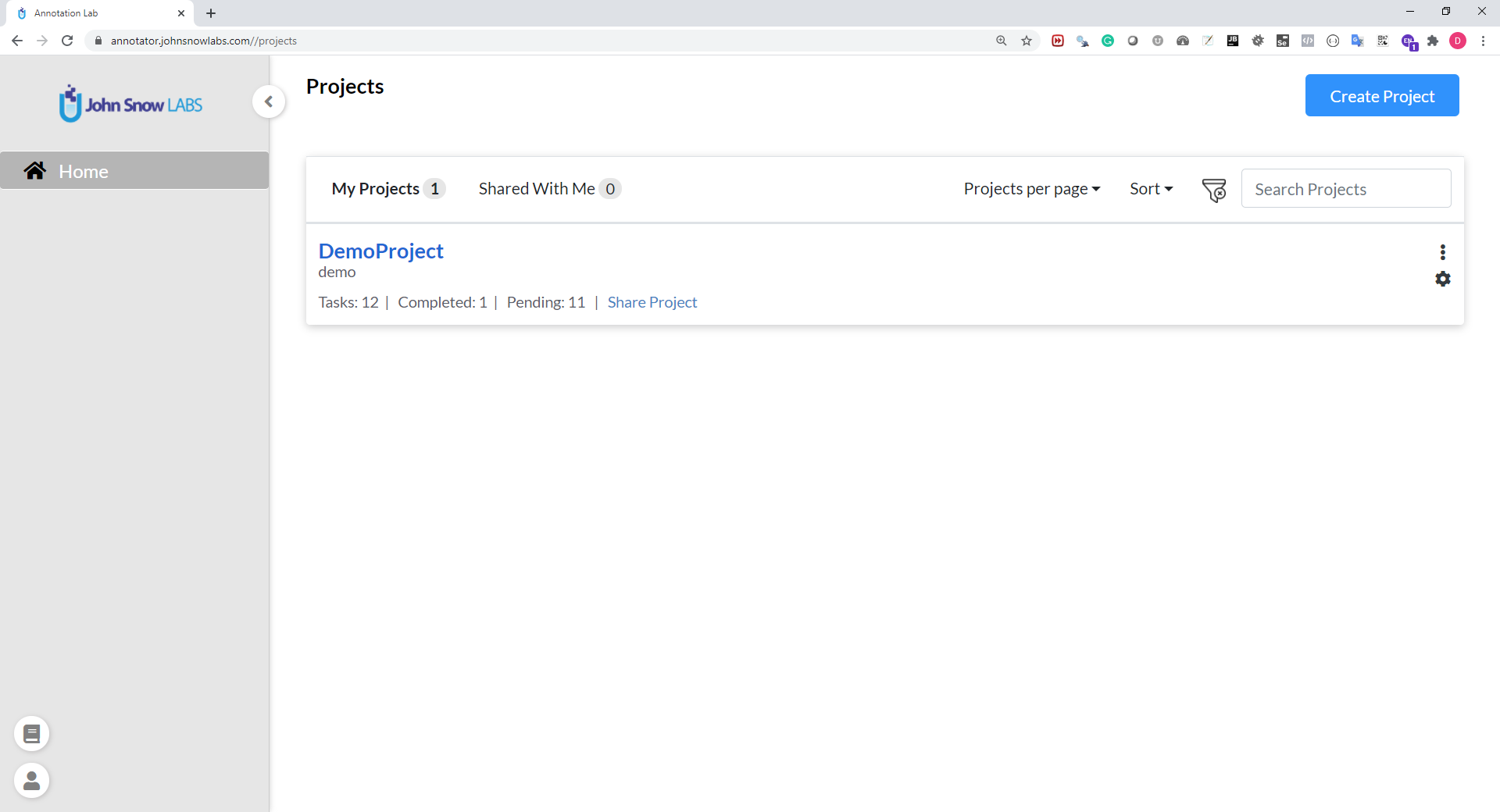This screenshot has height=812, width=1500.
Task: Collapse the sidebar with the chevron button
Action: pyautogui.click(x=268, y=101)
